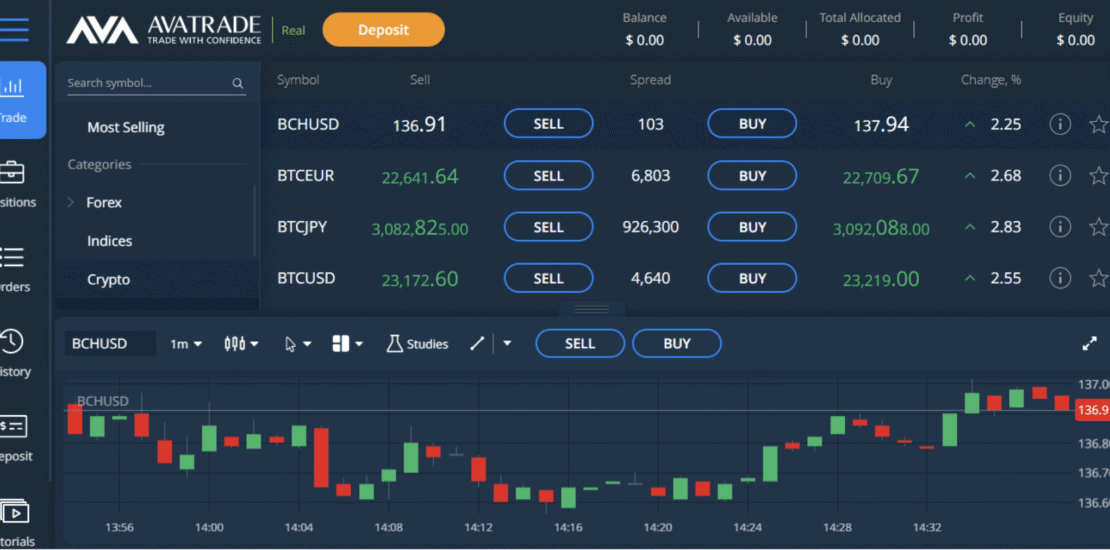Open the Trade sidebar section
This screenshot has height=550, width=1110.
(23, 100)
